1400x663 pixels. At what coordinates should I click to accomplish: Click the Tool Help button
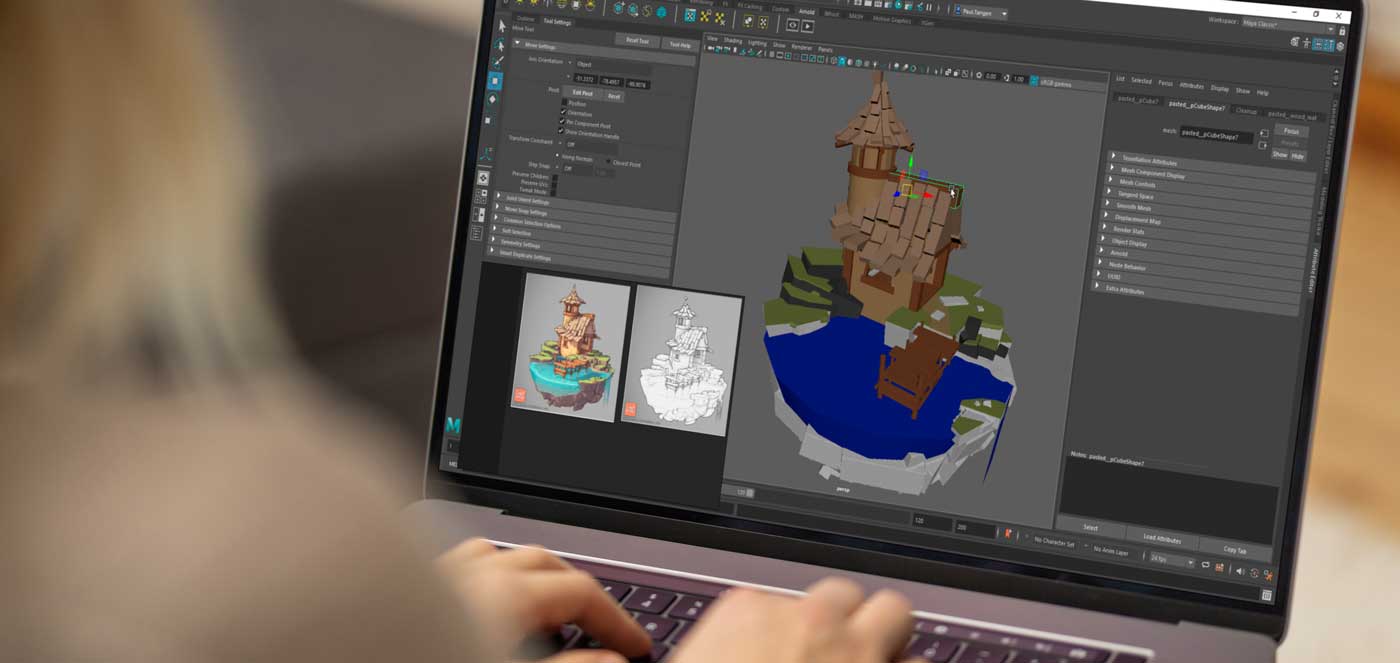(x=679, y=45)
